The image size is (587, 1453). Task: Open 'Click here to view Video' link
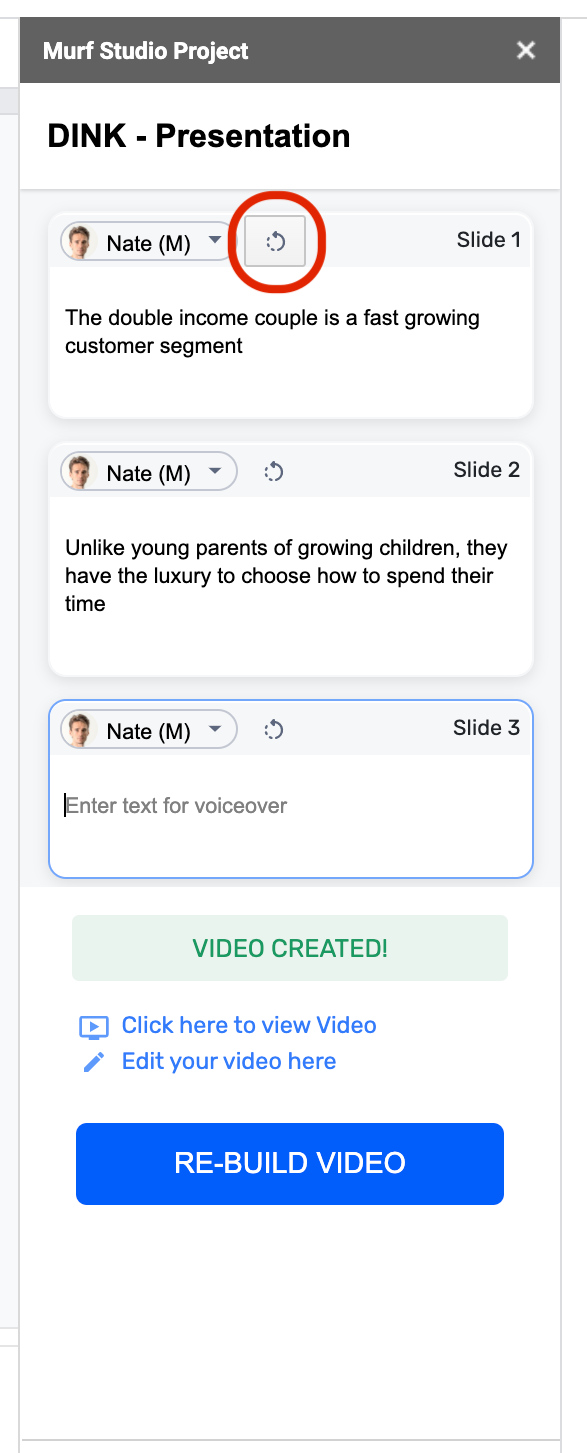click(249, 1025)
